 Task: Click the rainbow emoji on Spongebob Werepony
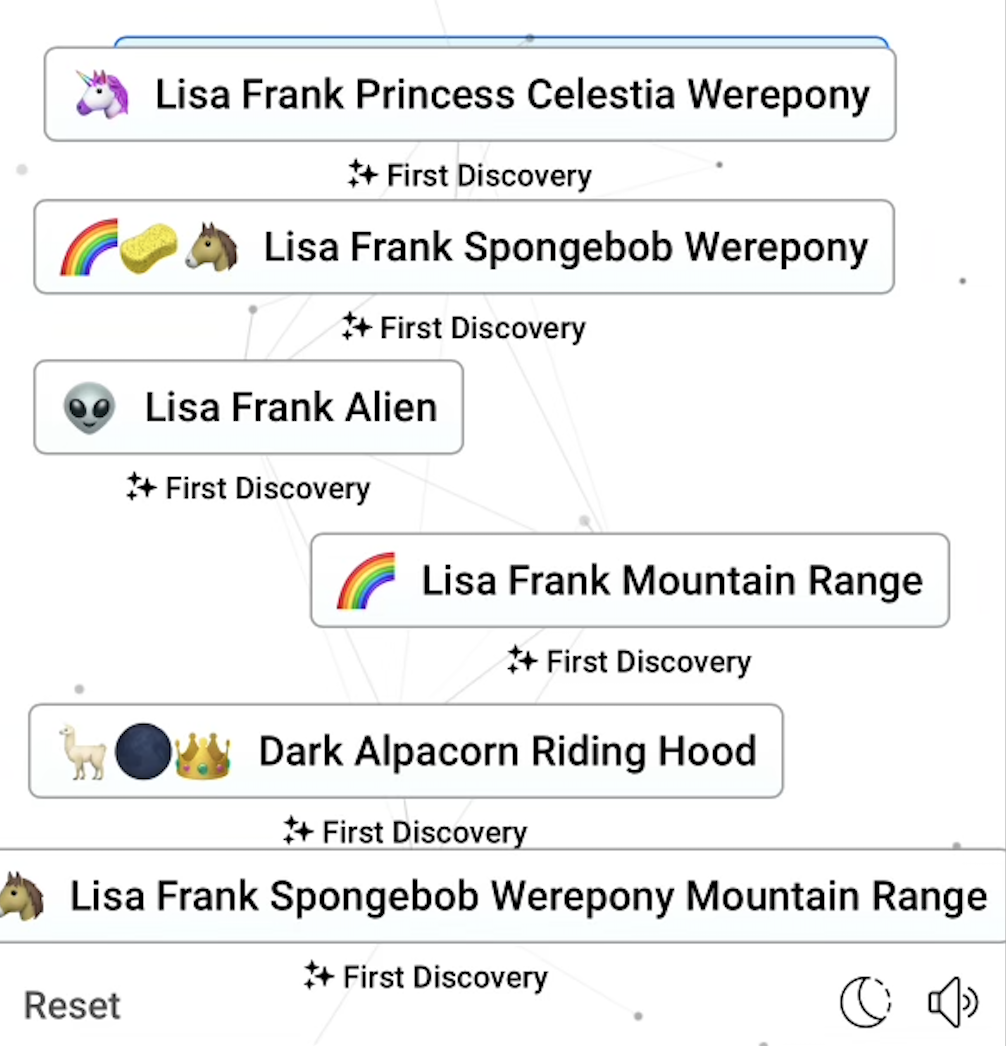[89, 247]
